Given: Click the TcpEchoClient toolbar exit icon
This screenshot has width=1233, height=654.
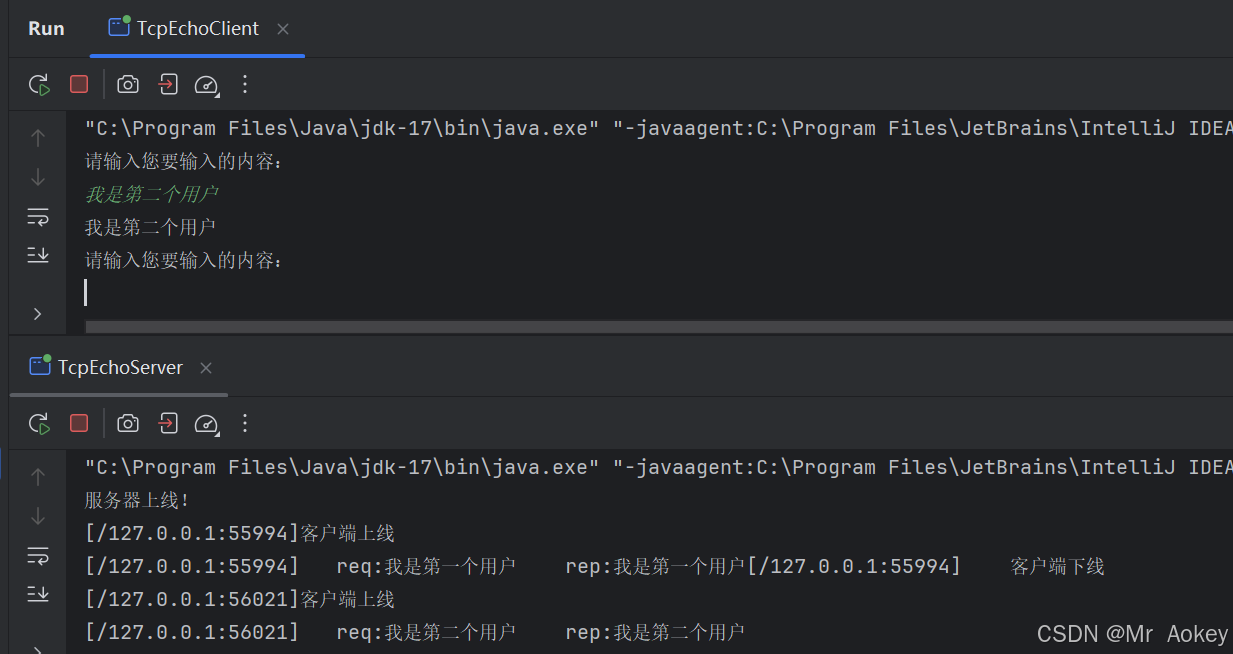Looking at the screenshot, I should click(x=168, y=85).
